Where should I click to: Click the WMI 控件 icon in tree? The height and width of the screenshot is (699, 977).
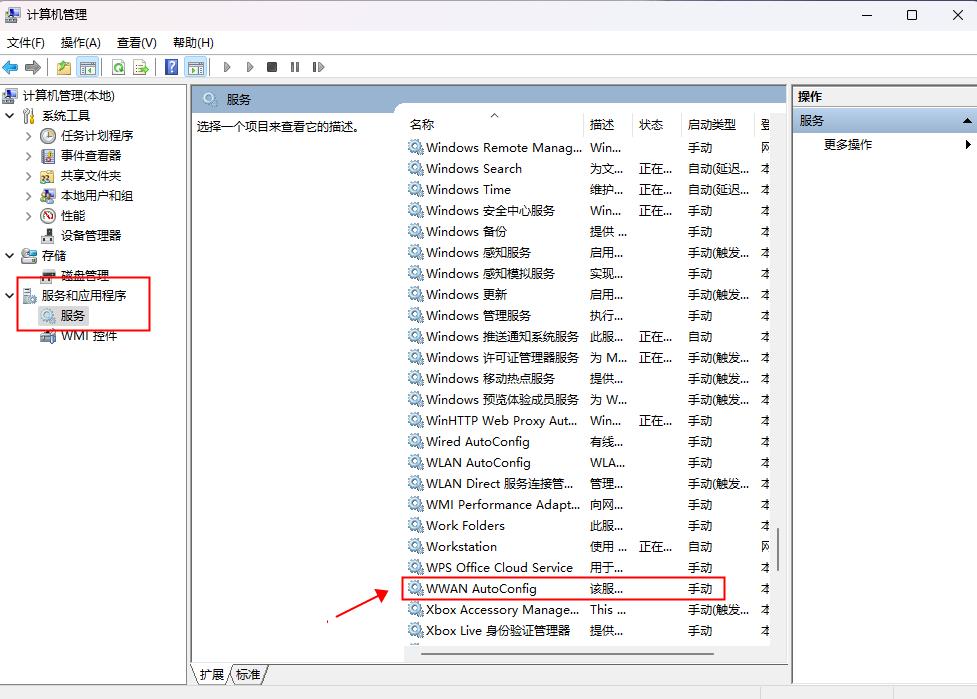[48, 336]
